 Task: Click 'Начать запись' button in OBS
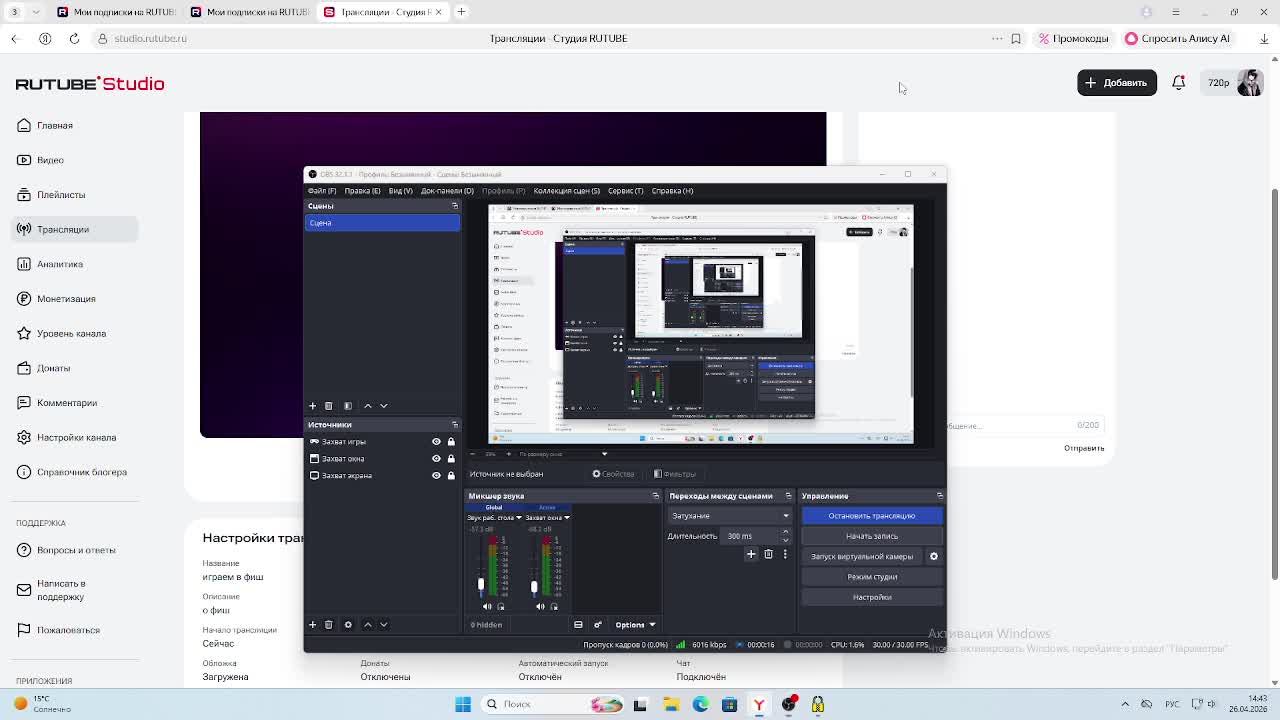click(871, 536)
